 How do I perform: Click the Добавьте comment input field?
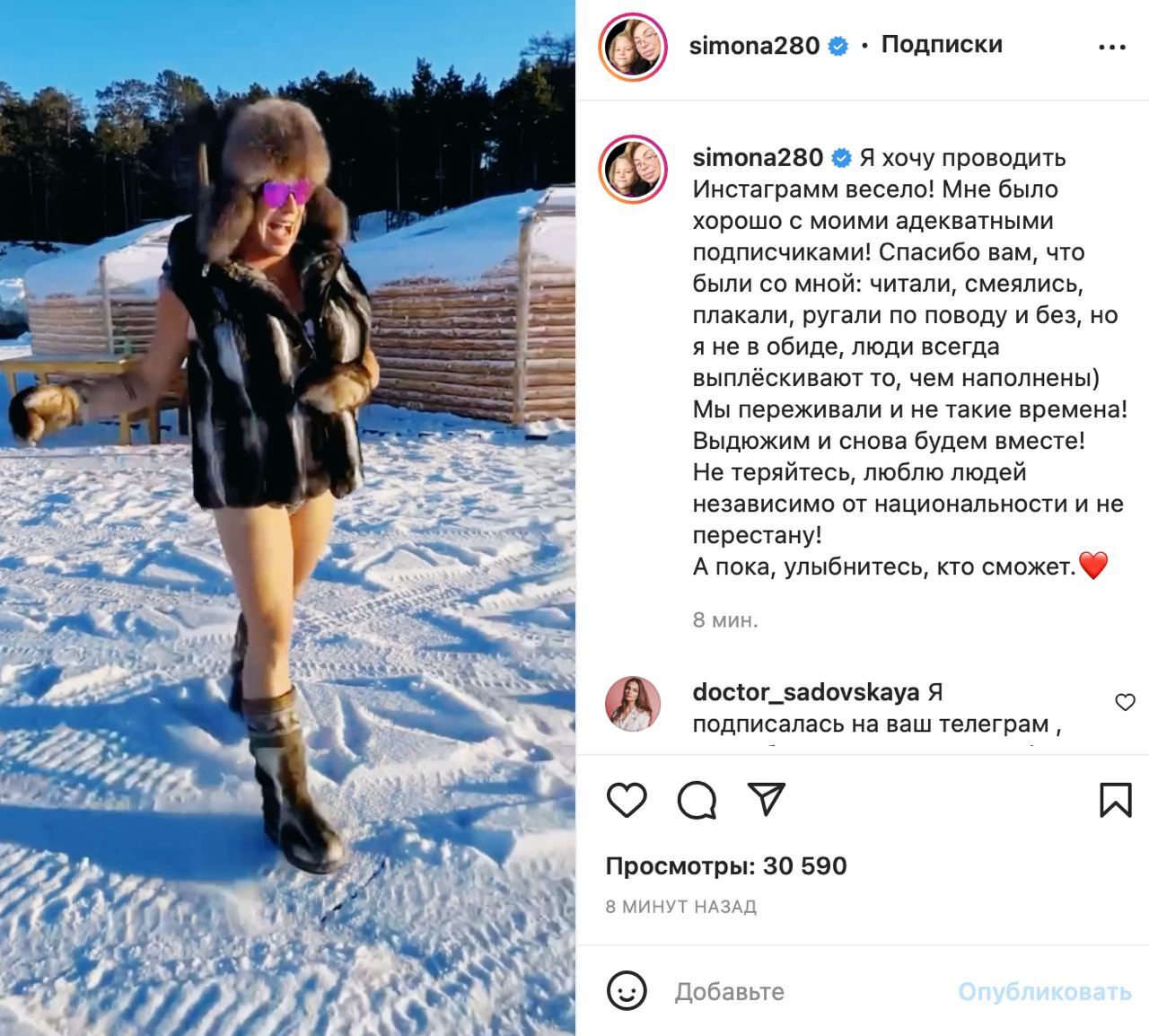[808, 991]
